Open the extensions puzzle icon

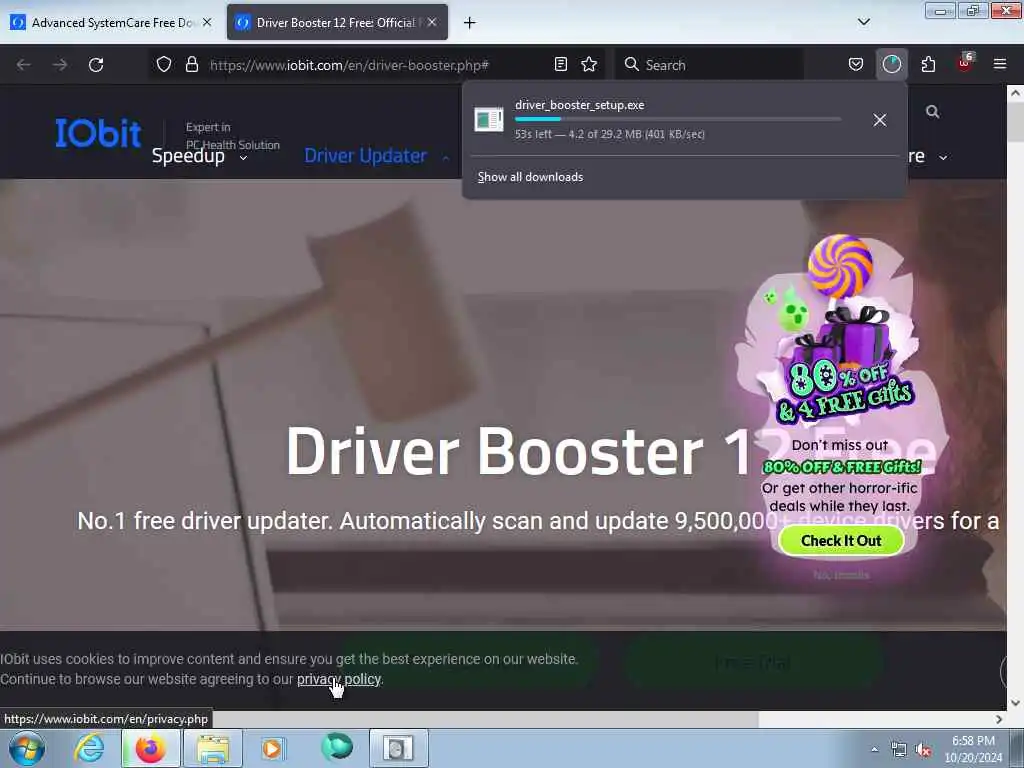click(x=928, y=65)
